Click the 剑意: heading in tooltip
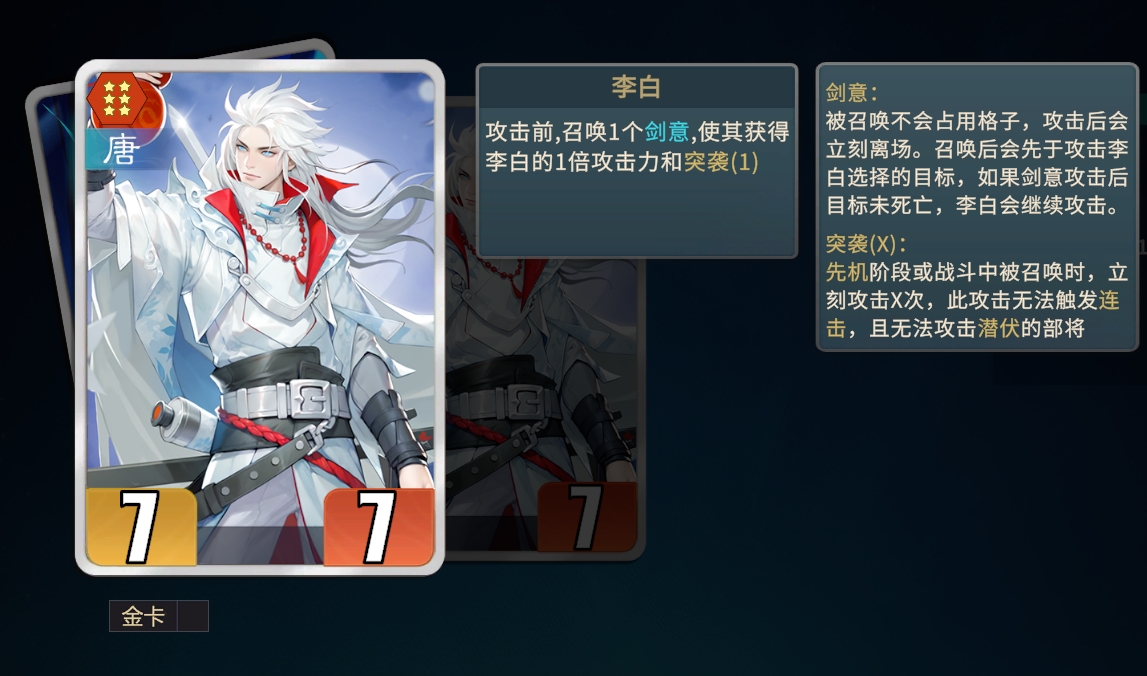The image size is (1147, 676). (851, 93)
